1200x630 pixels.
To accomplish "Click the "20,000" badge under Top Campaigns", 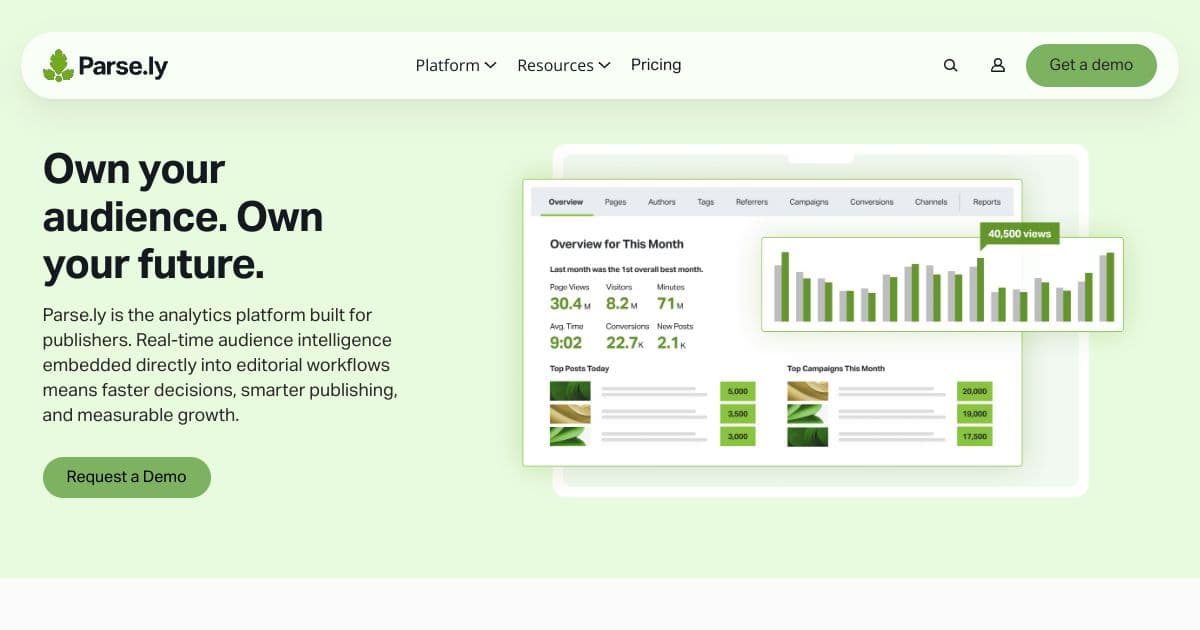I will pyautogui.click(x=974, y=391).
